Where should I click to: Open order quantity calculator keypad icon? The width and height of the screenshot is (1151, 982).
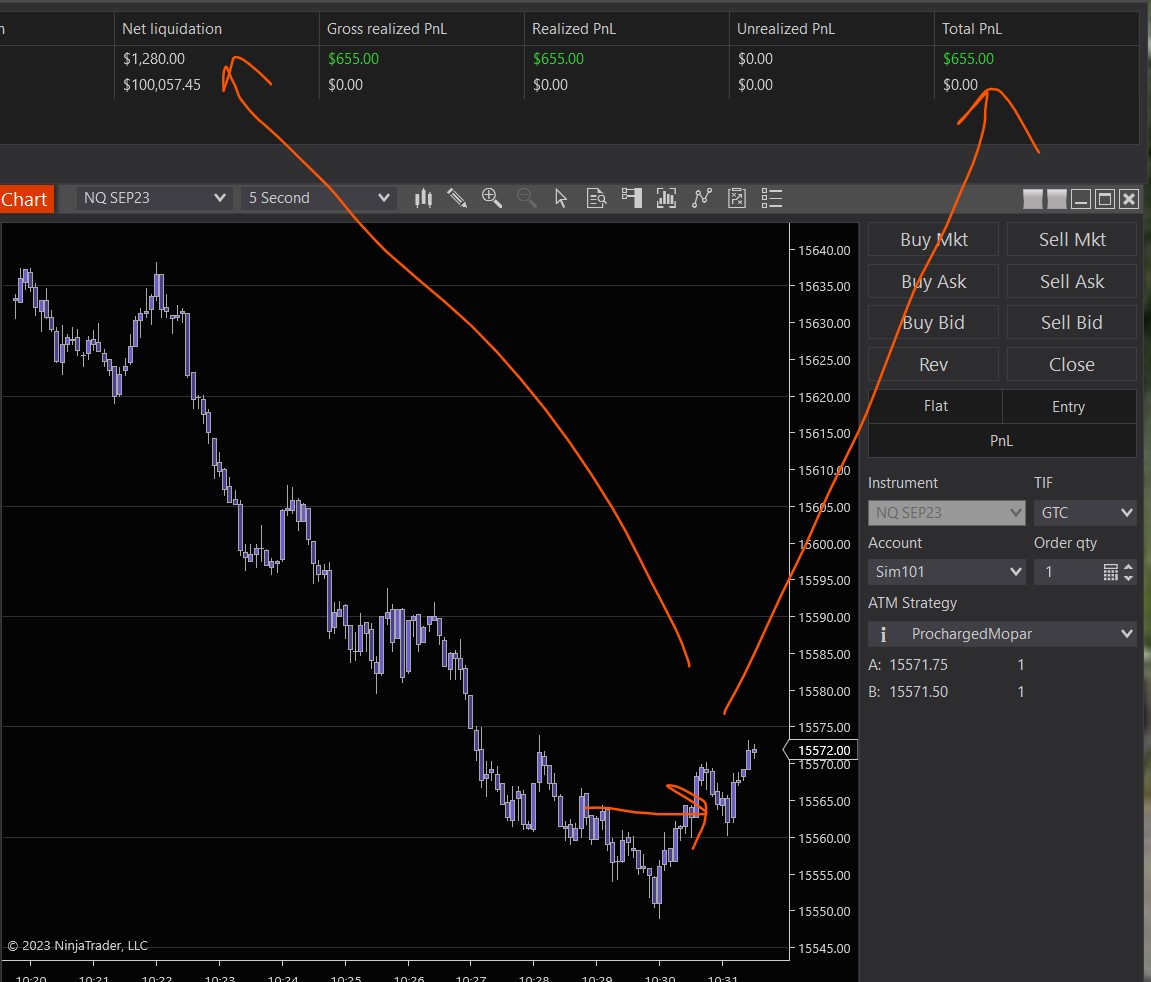pyautogui.click(x=1110, y=572)
